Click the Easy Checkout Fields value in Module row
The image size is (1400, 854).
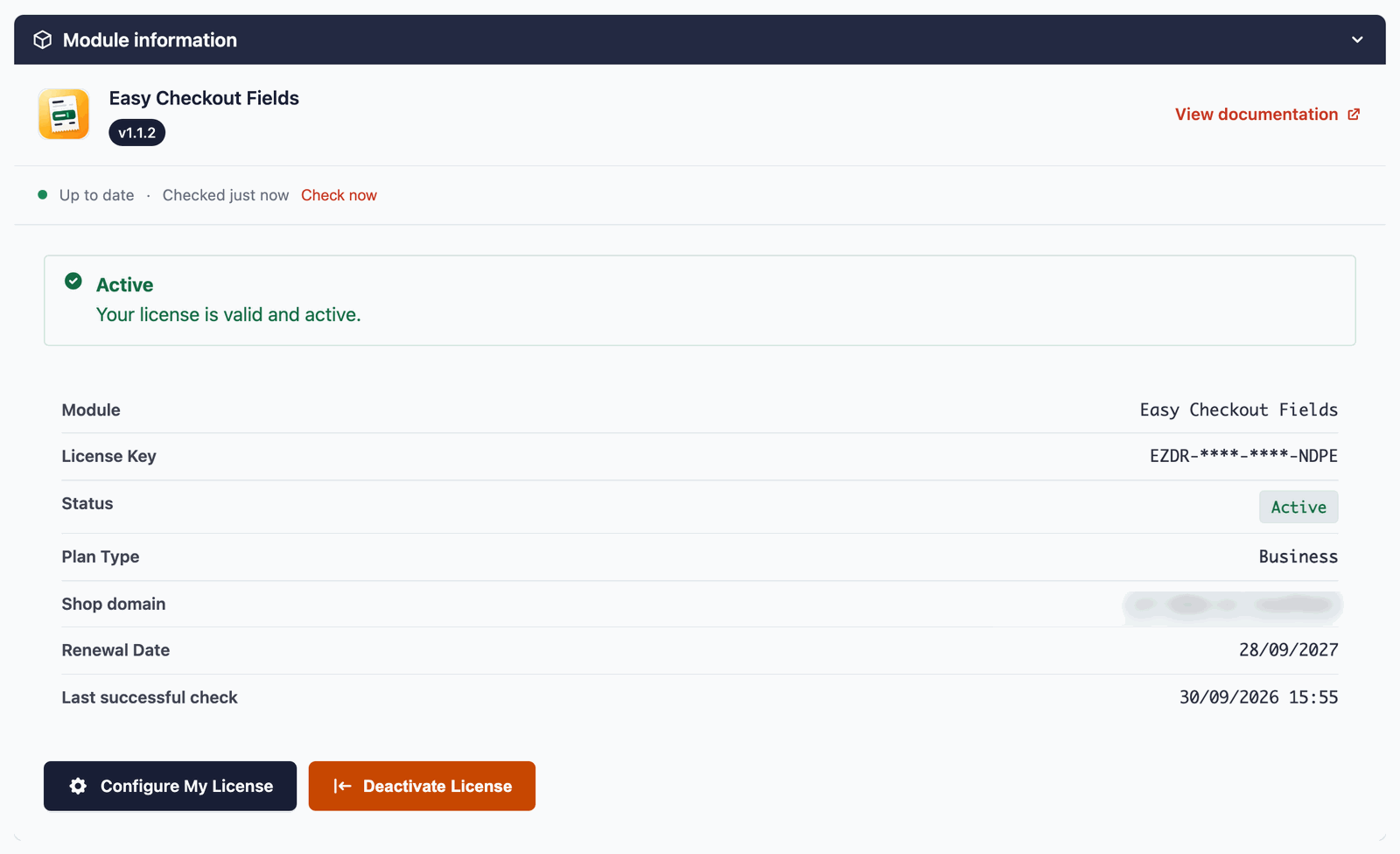click(1239, 409)
